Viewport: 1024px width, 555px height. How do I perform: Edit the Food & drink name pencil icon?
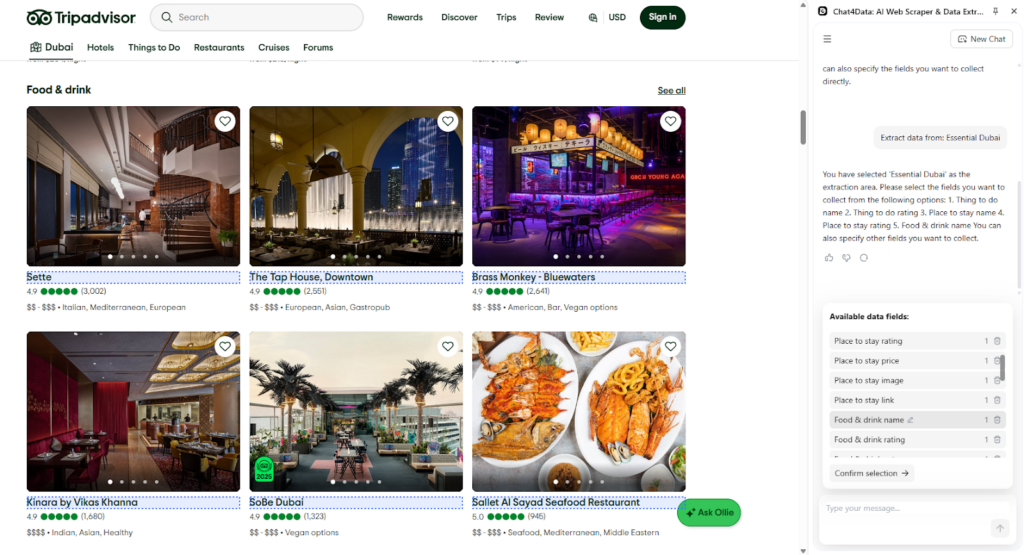pos(910,420)
